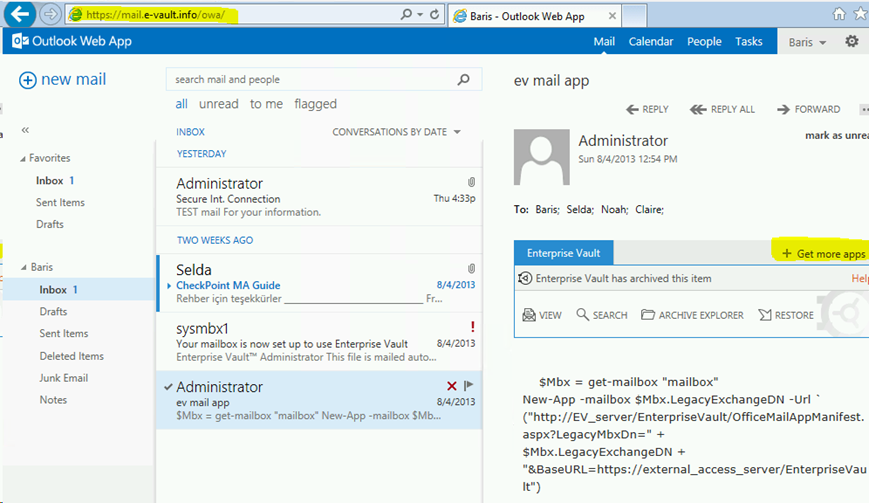Click the high importance exclamation on sysmbx1 mail
This screenshot has width=869, height=503.
click(472, 327)
